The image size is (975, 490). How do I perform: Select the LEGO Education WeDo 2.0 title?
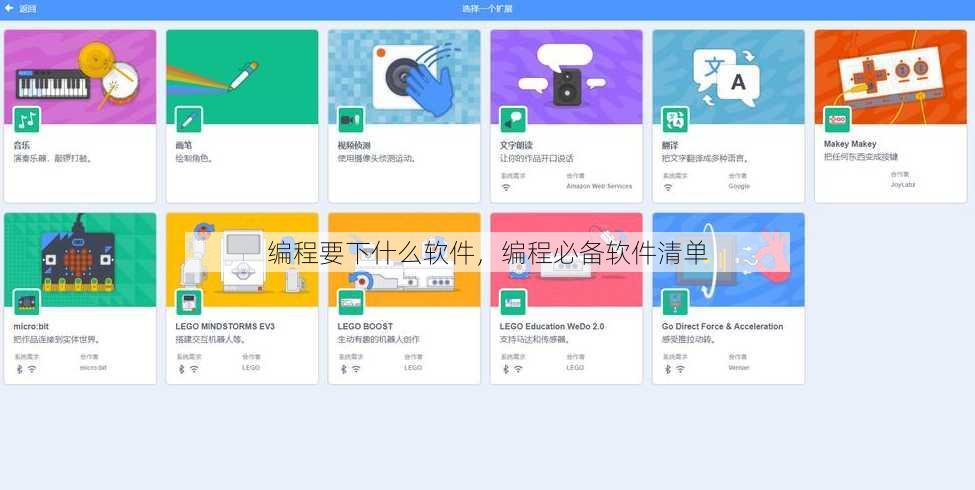pyautogui.click(x=552, y=326)
